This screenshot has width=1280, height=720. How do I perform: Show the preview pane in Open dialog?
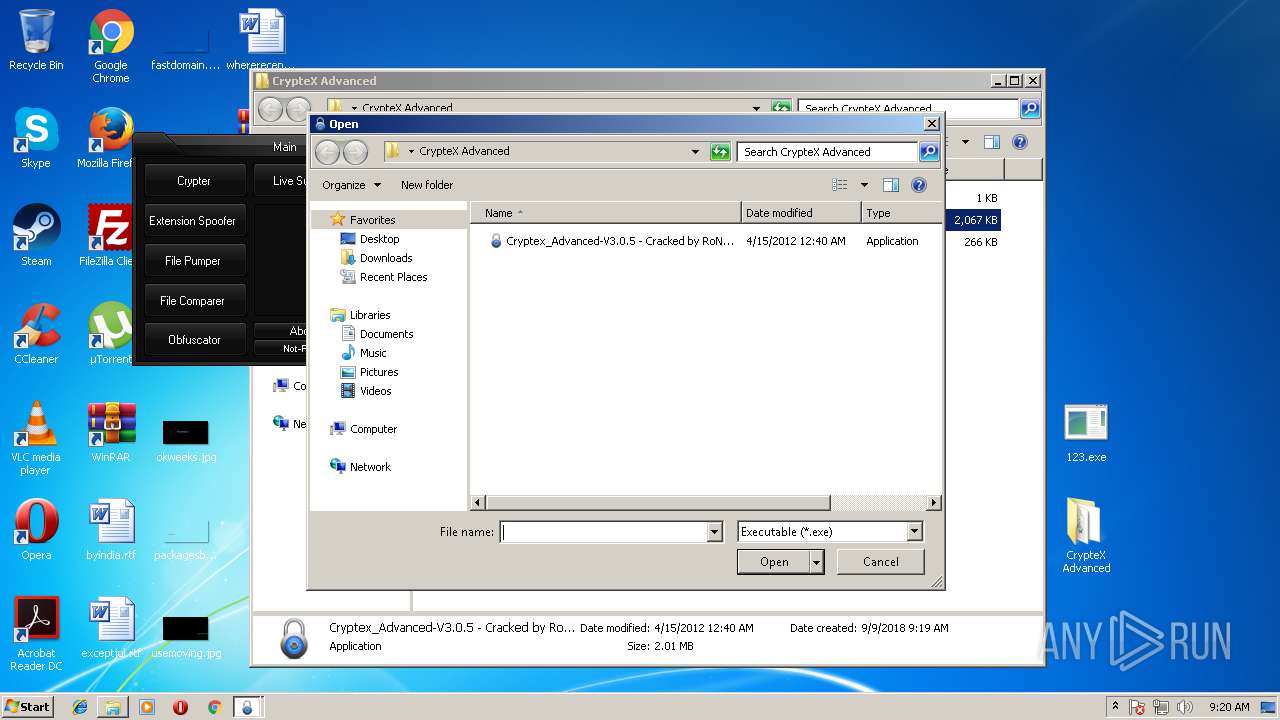[x=890, y=185]
